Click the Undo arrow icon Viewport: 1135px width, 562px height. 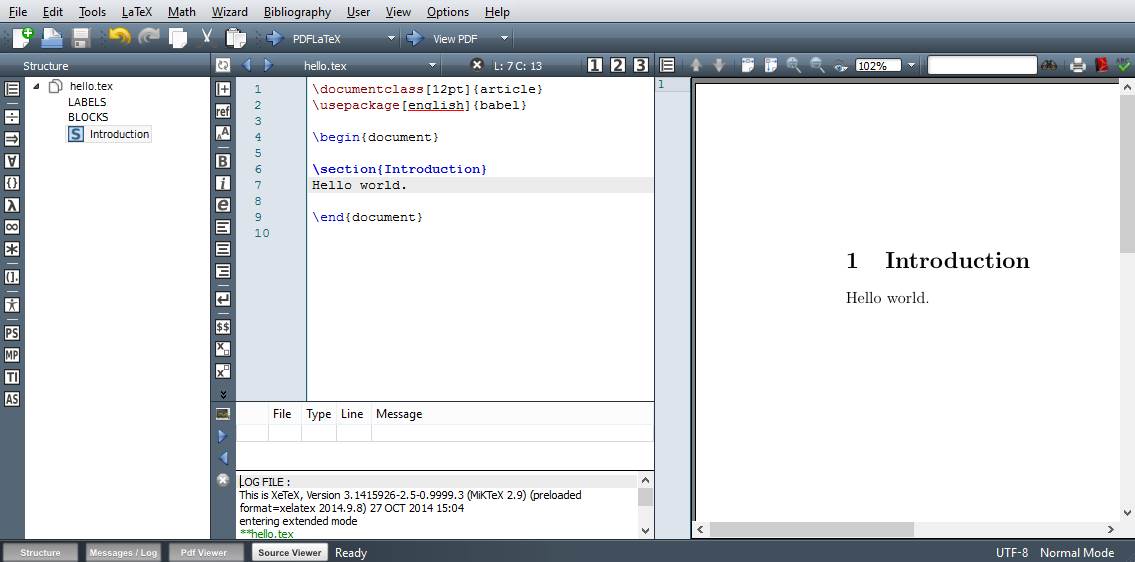point(120,38)
